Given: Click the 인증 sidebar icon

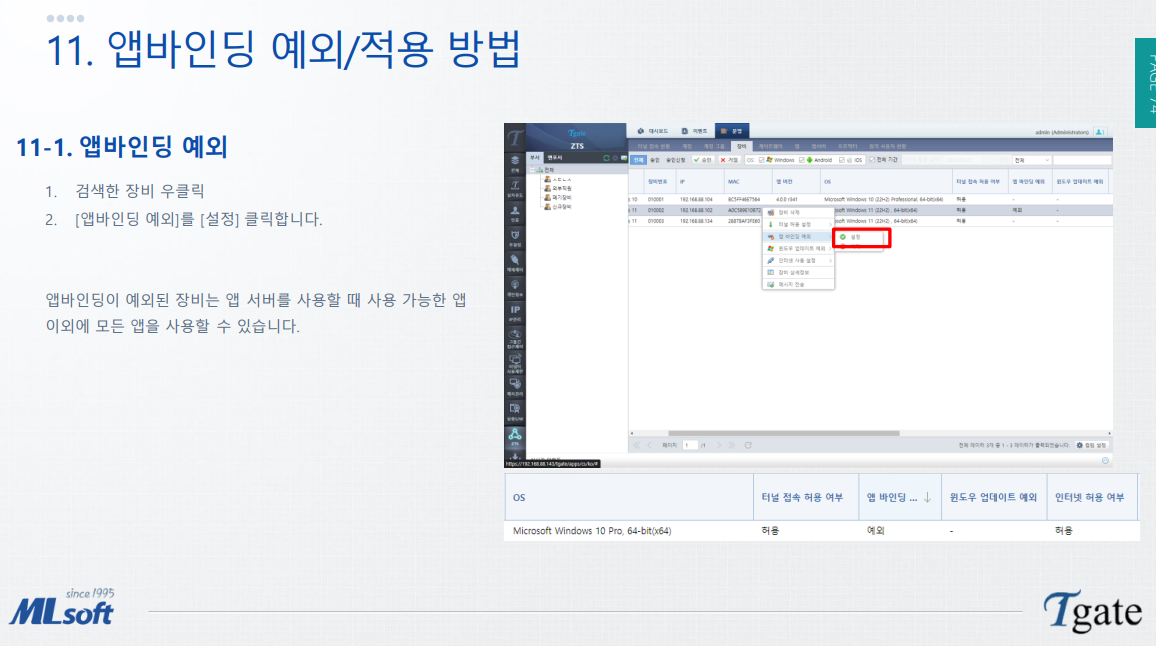Looking at the screenshot, I should pyautogui.click(x=514, y=213).
